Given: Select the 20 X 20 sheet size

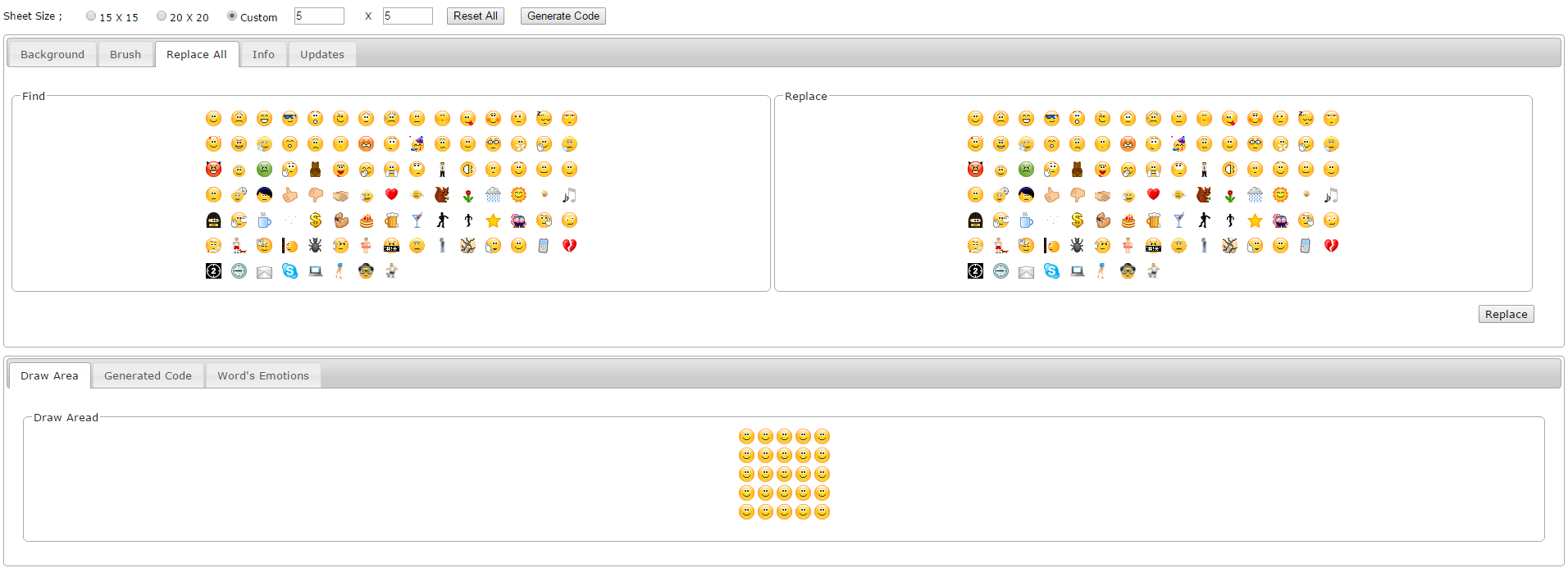Looking at the screenshot, I should (162, 16).
